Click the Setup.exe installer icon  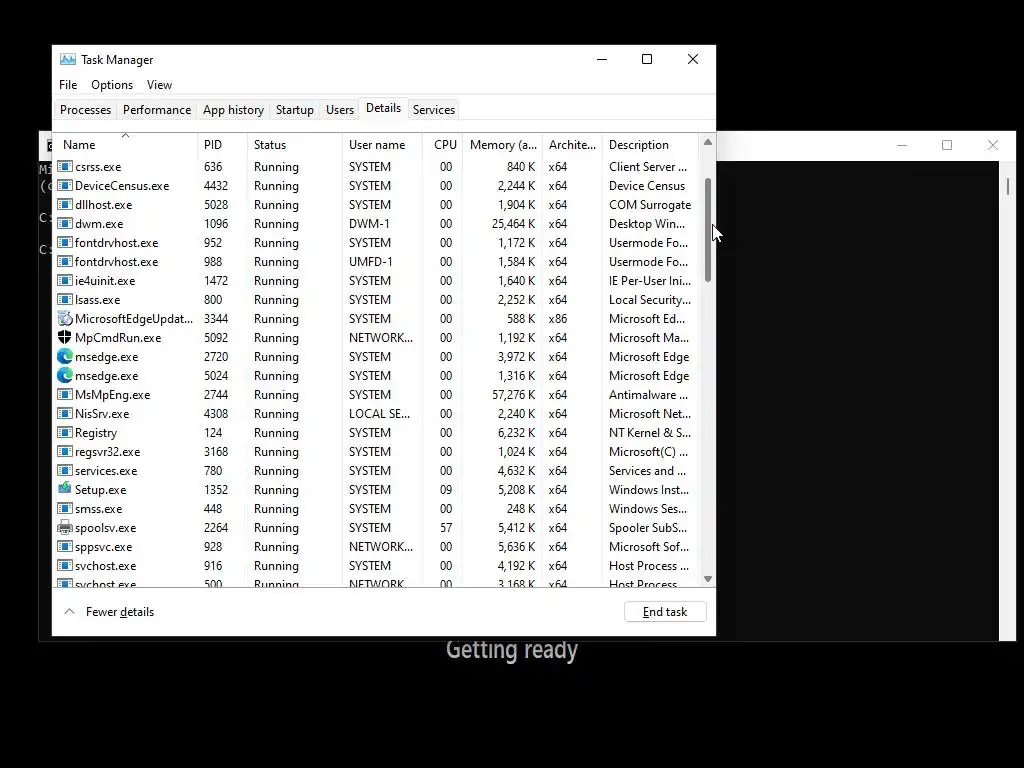point(65,489)
